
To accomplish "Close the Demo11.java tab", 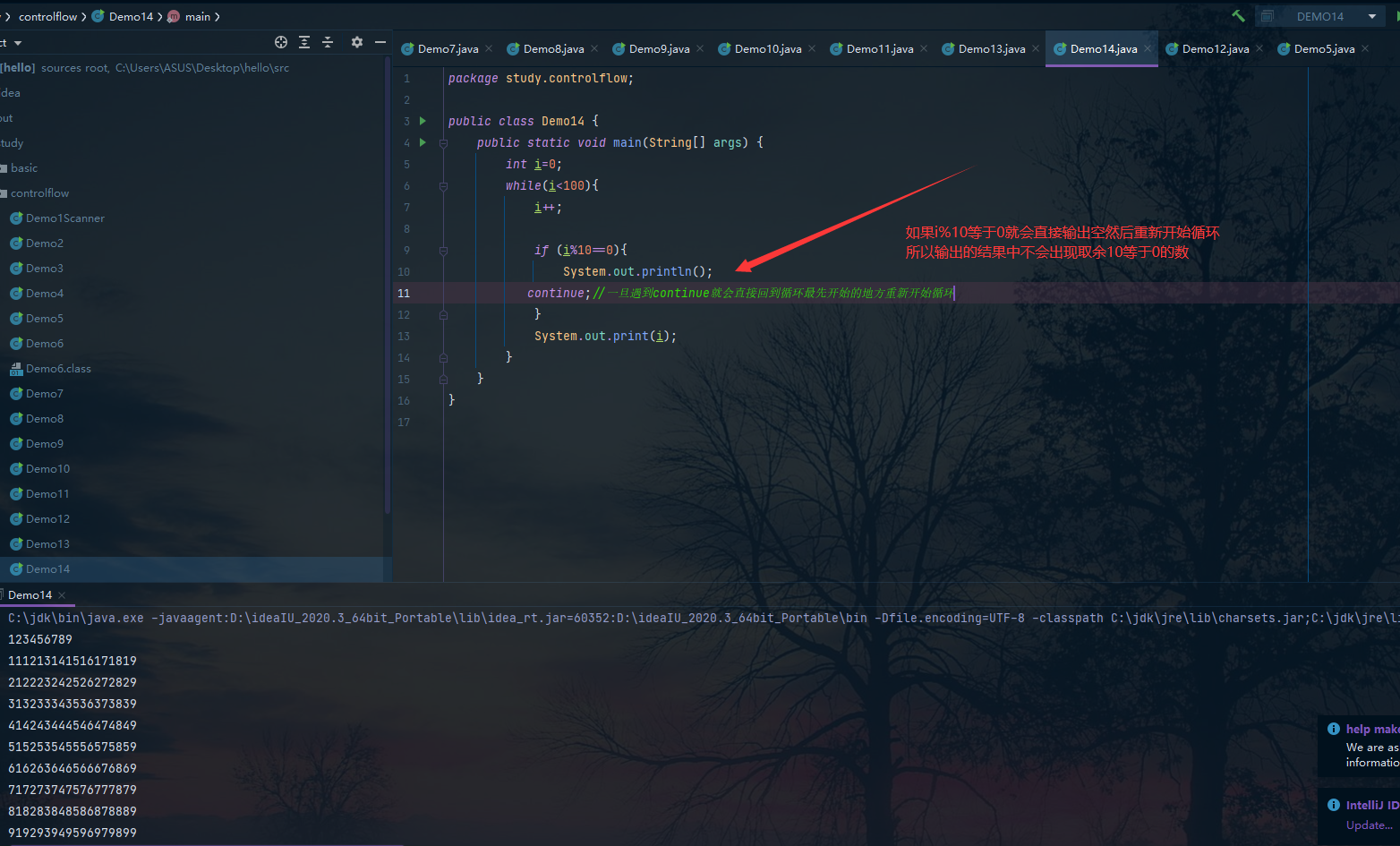I will (924, 48).
